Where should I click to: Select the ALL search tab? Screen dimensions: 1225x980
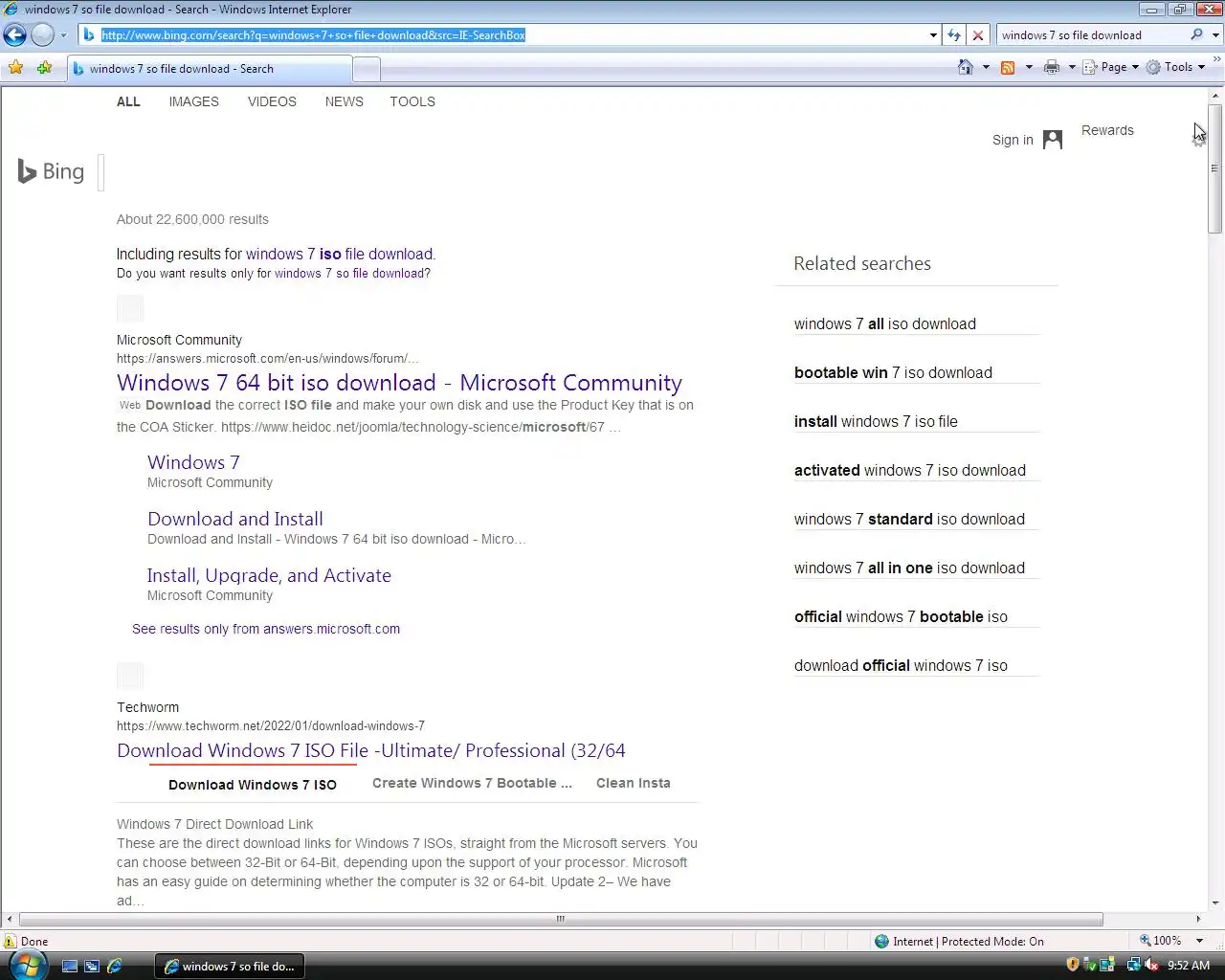(x=128, y=101)
